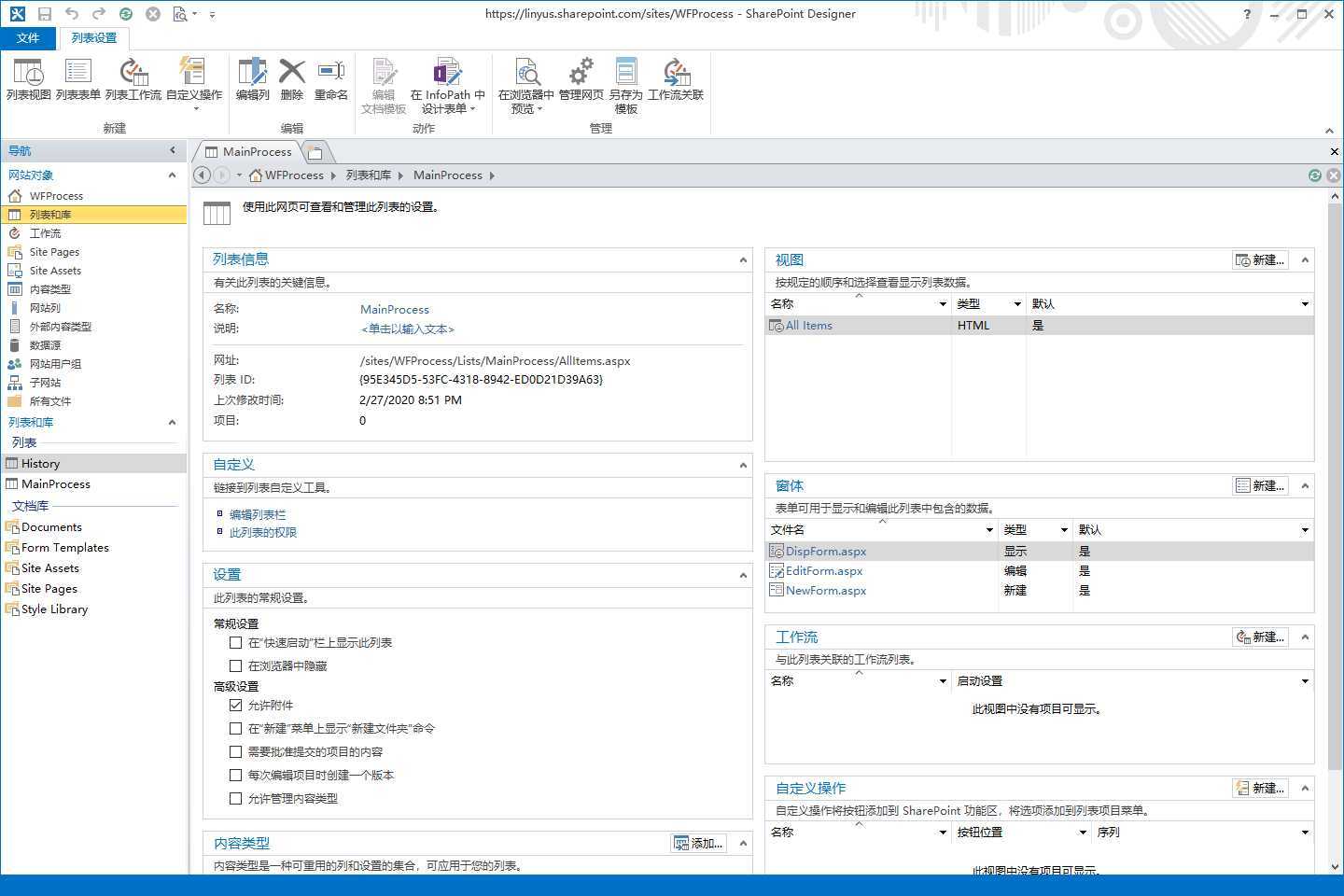
Task: Click the Undo icon in quick access toolbar
Action: (x=72, y=14)
